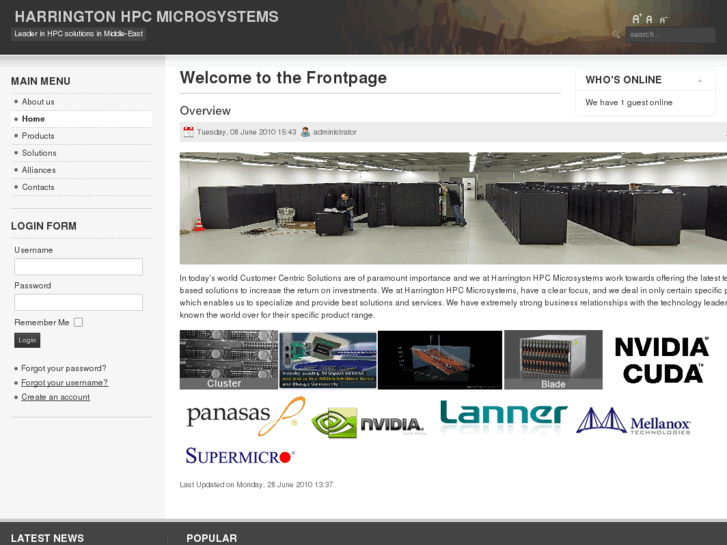Click the Last Updated on Monday date line
The width and height of the screenshot is (727, 545).
click(x=256, y=485)
